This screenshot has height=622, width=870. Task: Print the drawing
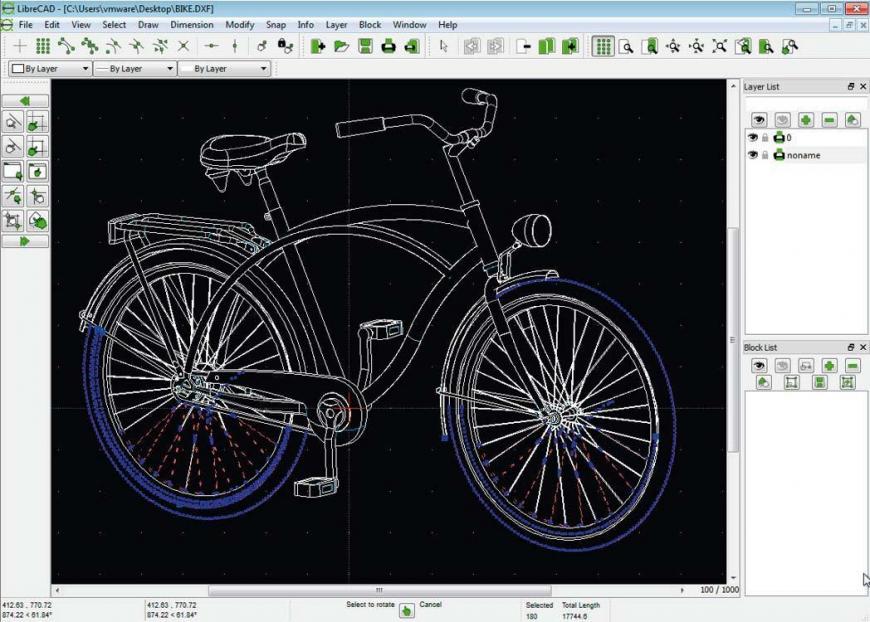click(388, 46)
